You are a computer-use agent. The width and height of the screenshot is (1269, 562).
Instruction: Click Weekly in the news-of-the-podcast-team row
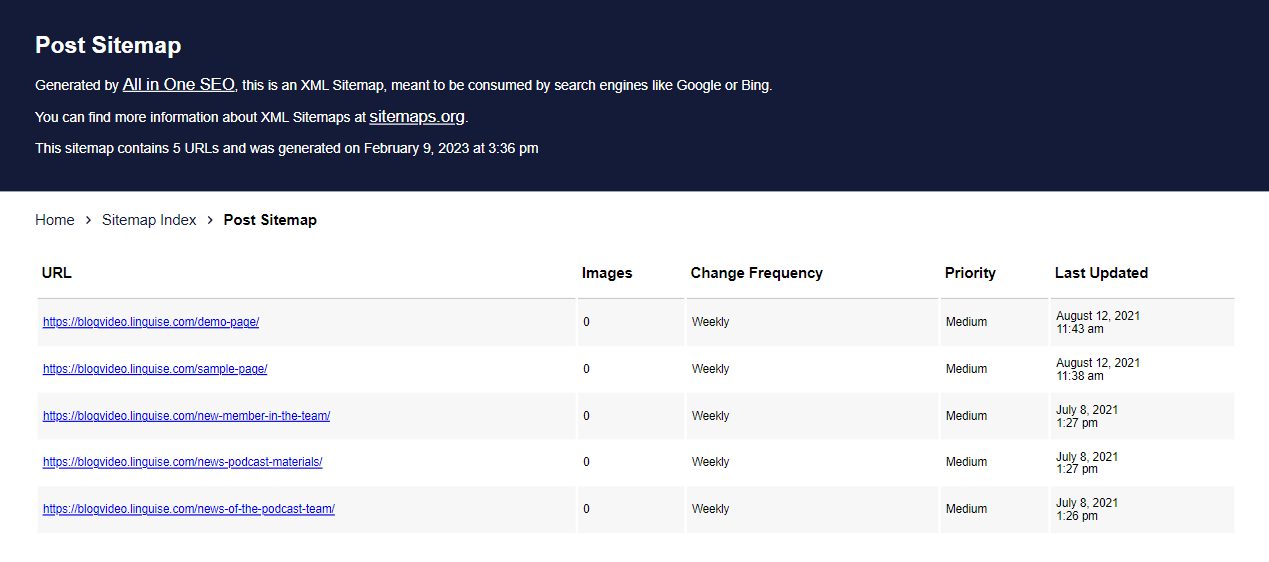click(710, 509)
